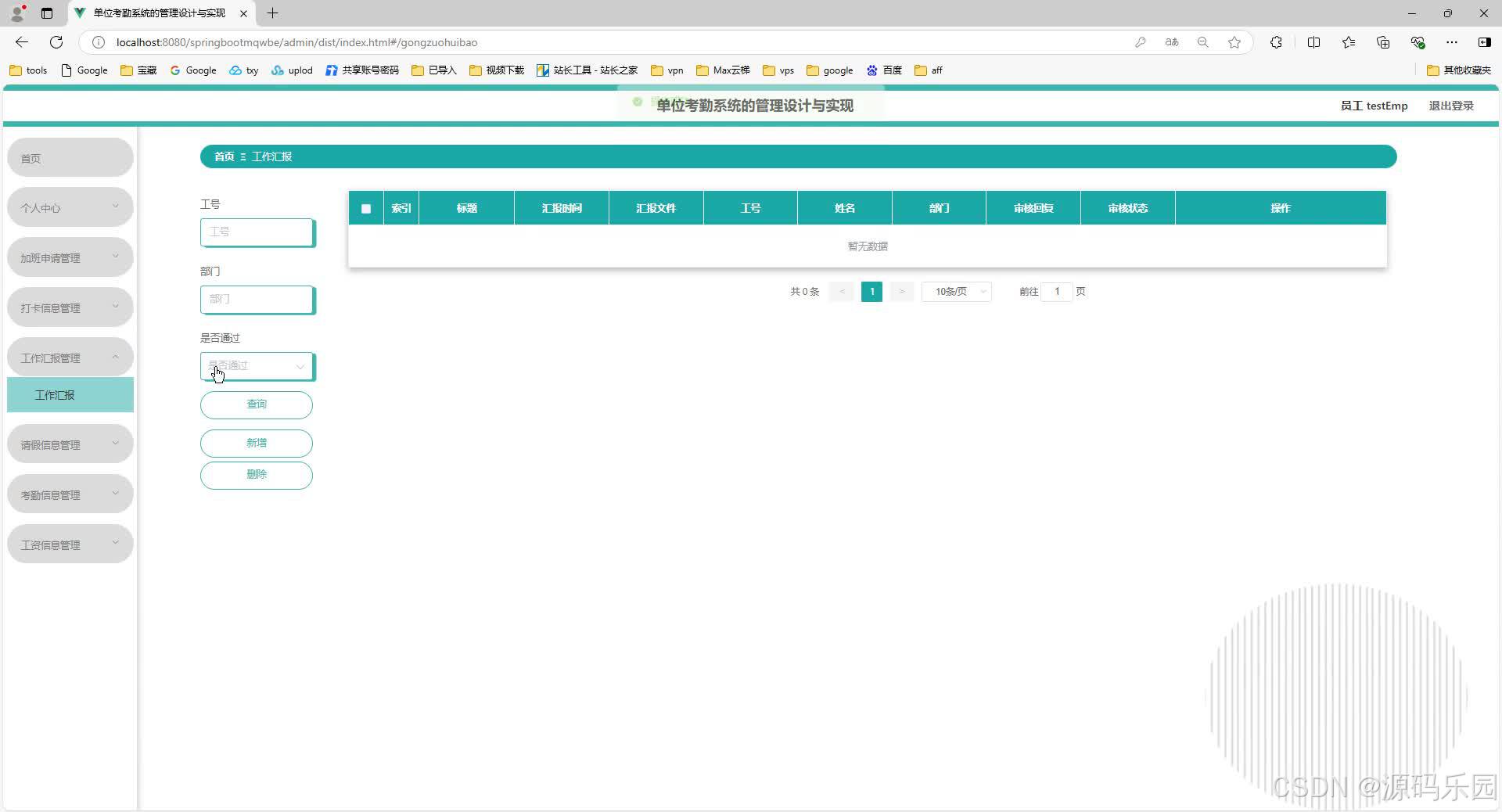
Task: Open the 其他收藏夹 bookmarks folder
Action: [1460, 70]
